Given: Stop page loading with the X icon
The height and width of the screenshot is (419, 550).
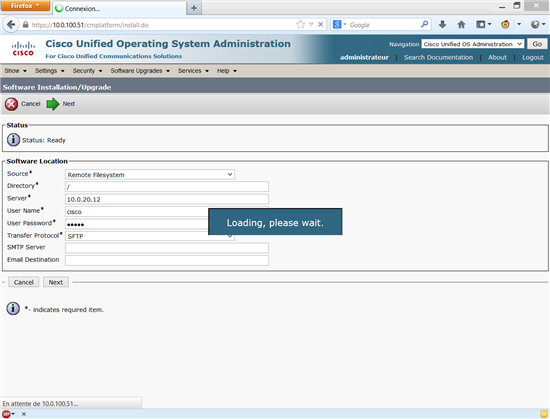Looking at the screenshot, I should pyautogui.click(x=321, y=25).
